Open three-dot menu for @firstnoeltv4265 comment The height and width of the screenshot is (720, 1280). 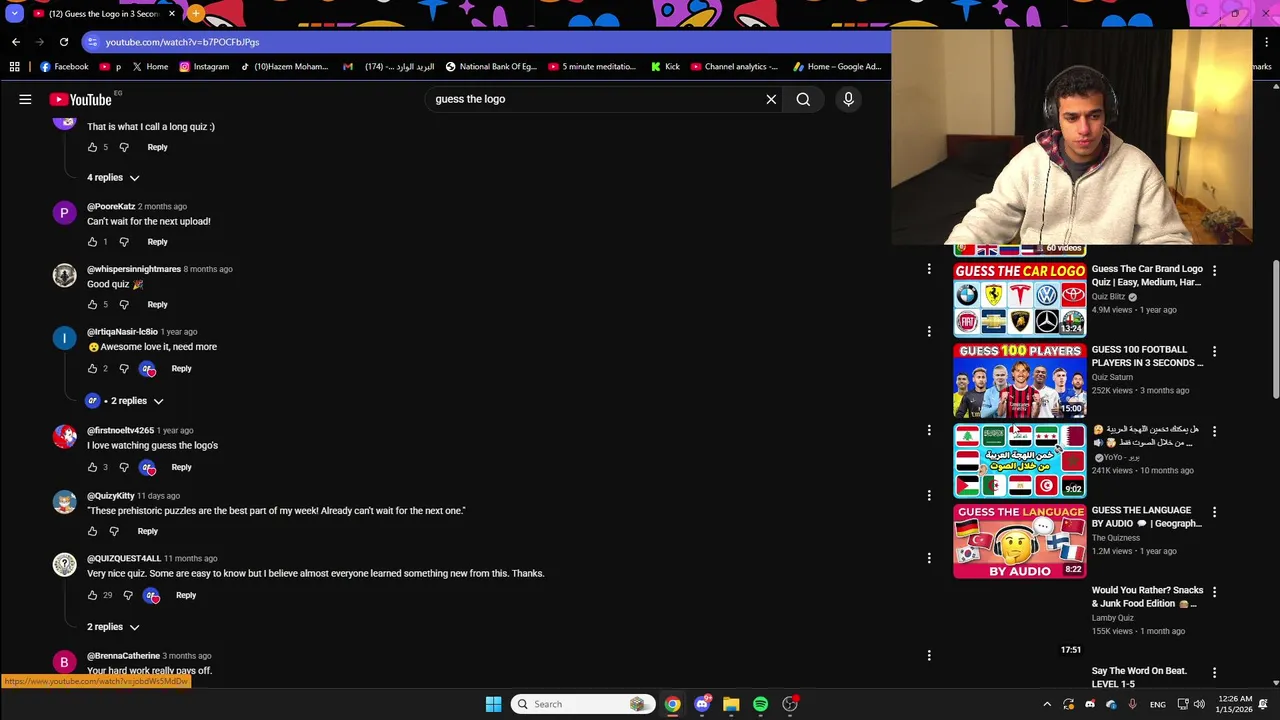(929, 430)
